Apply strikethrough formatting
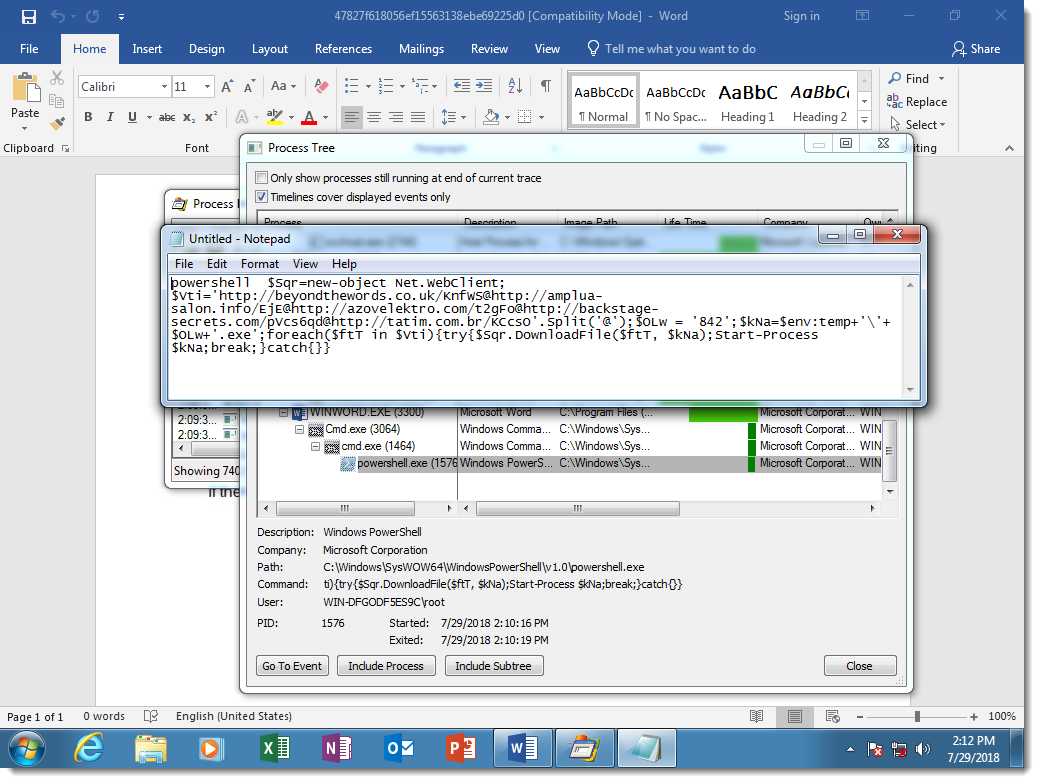Image resolution: width=1039 pixels, height=783 pixels. point(167,117)
